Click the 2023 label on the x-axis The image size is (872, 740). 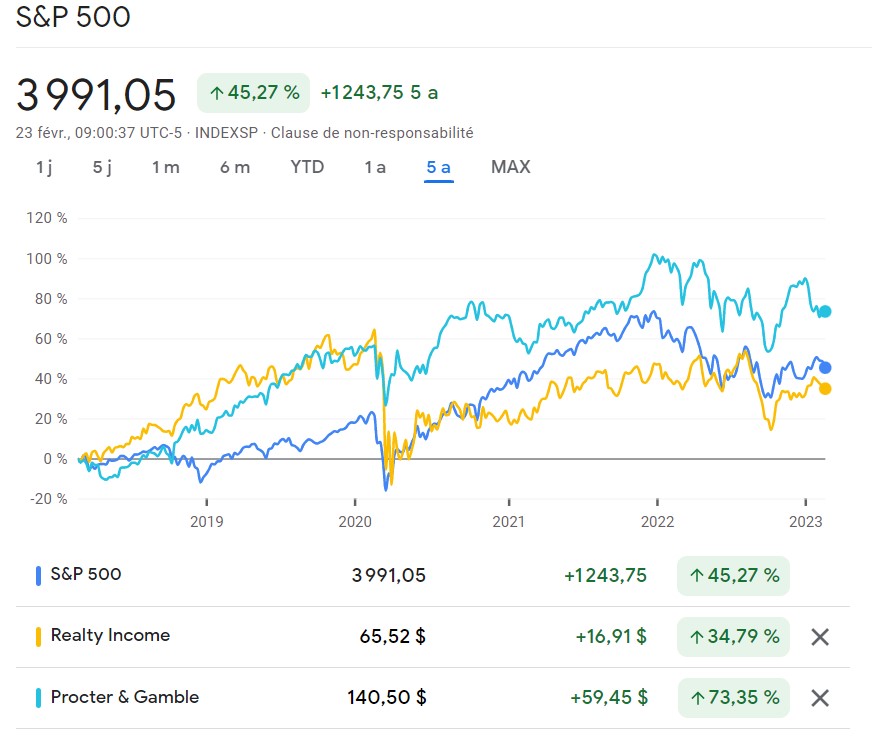pos(805,522)
